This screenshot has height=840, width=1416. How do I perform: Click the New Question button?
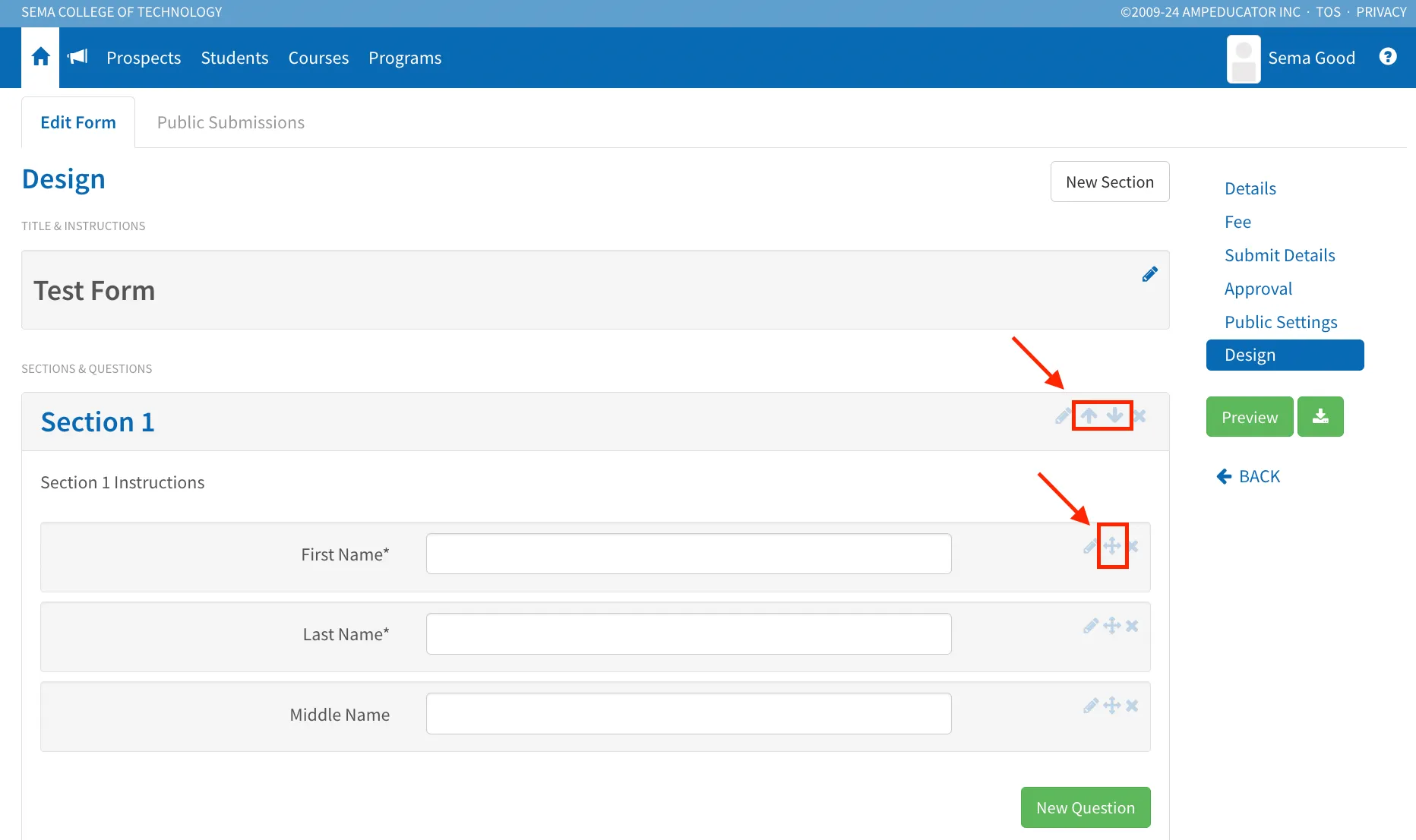tap(1086, 807)
